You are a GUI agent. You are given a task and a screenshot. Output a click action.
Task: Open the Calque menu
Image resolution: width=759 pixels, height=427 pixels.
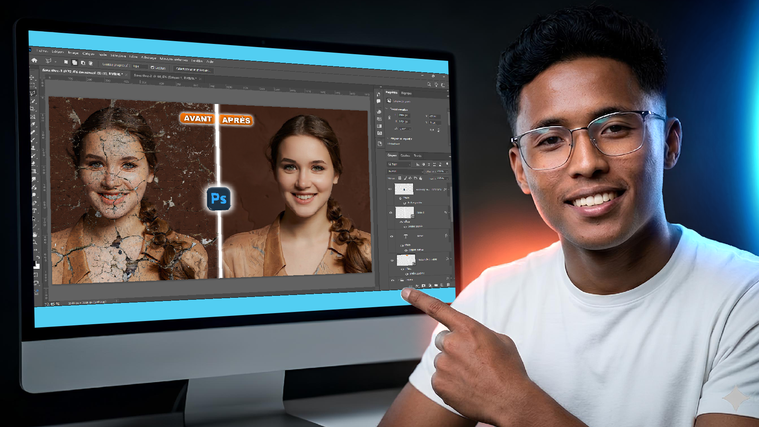(89, 54)
